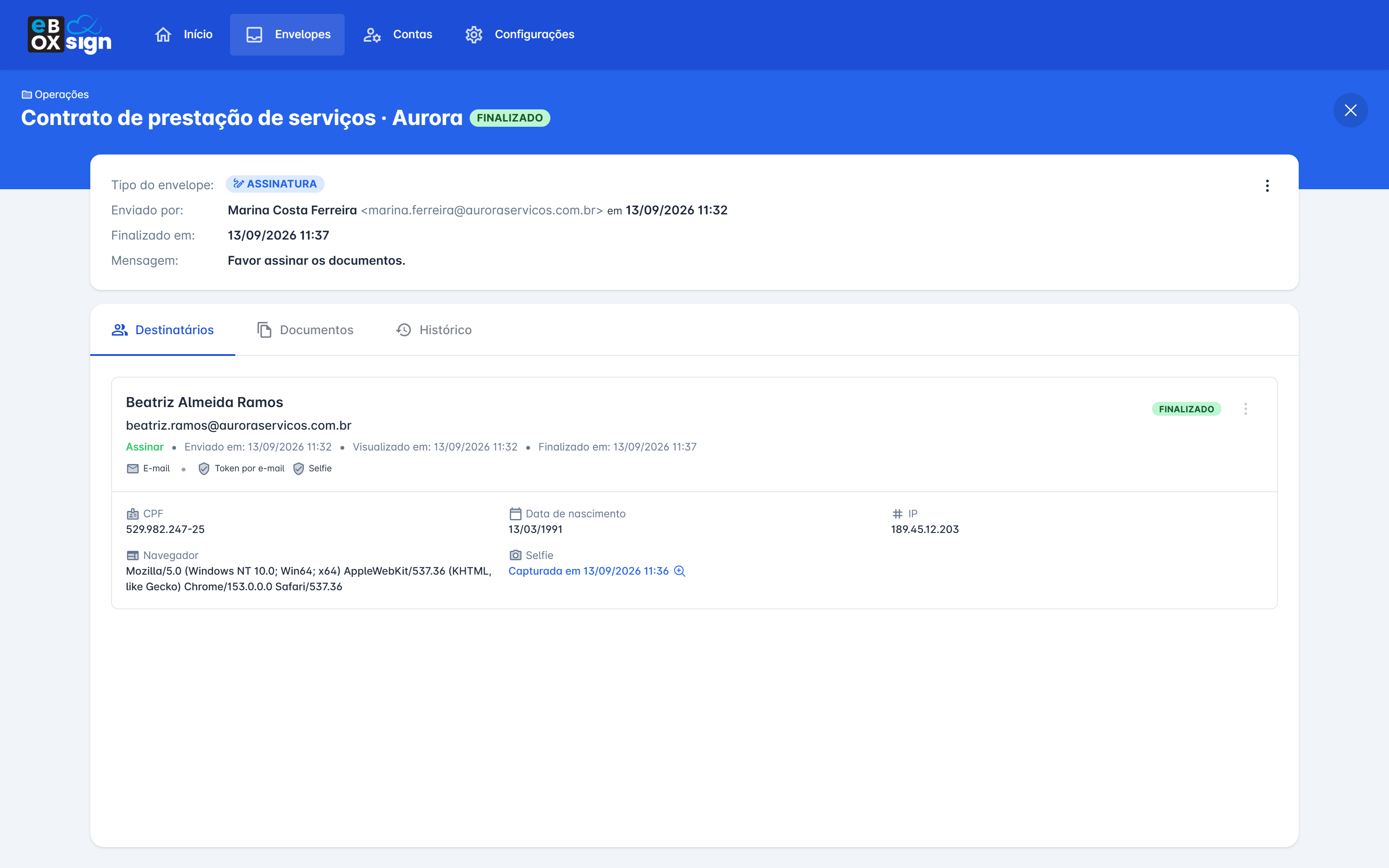The width and height of the screenshot is (1389, 868).
Task: Open selfie captured on 13/09/2026 11:36 link
Action: tap(588, 571)
